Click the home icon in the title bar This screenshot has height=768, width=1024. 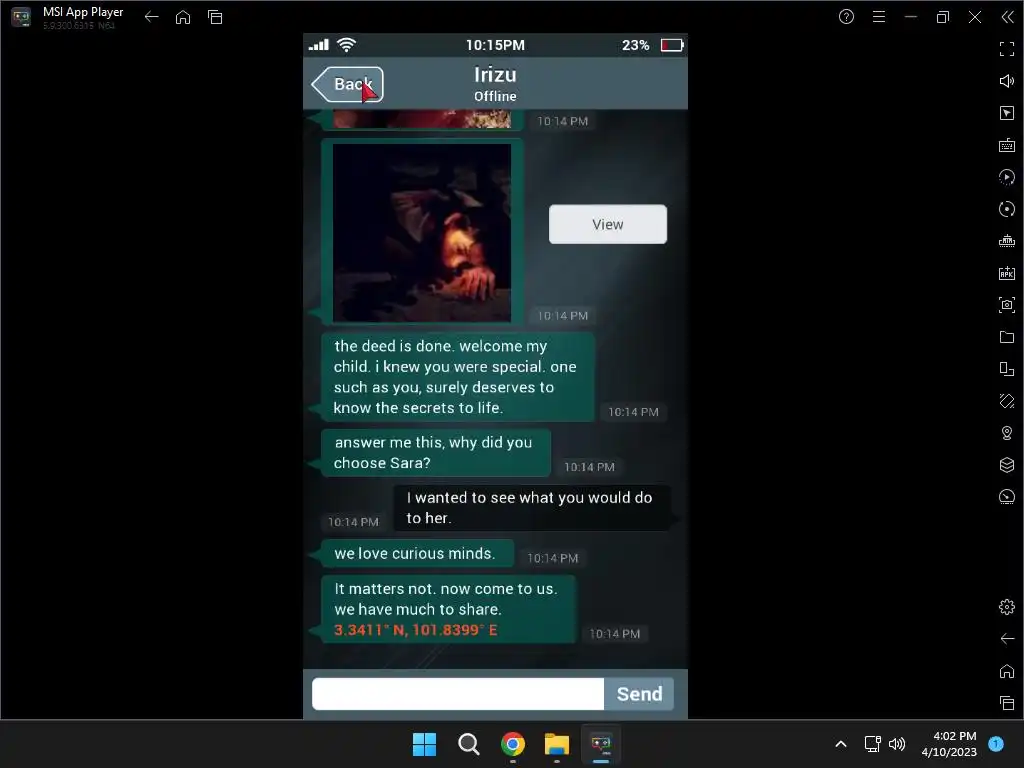tap(183, 17)
